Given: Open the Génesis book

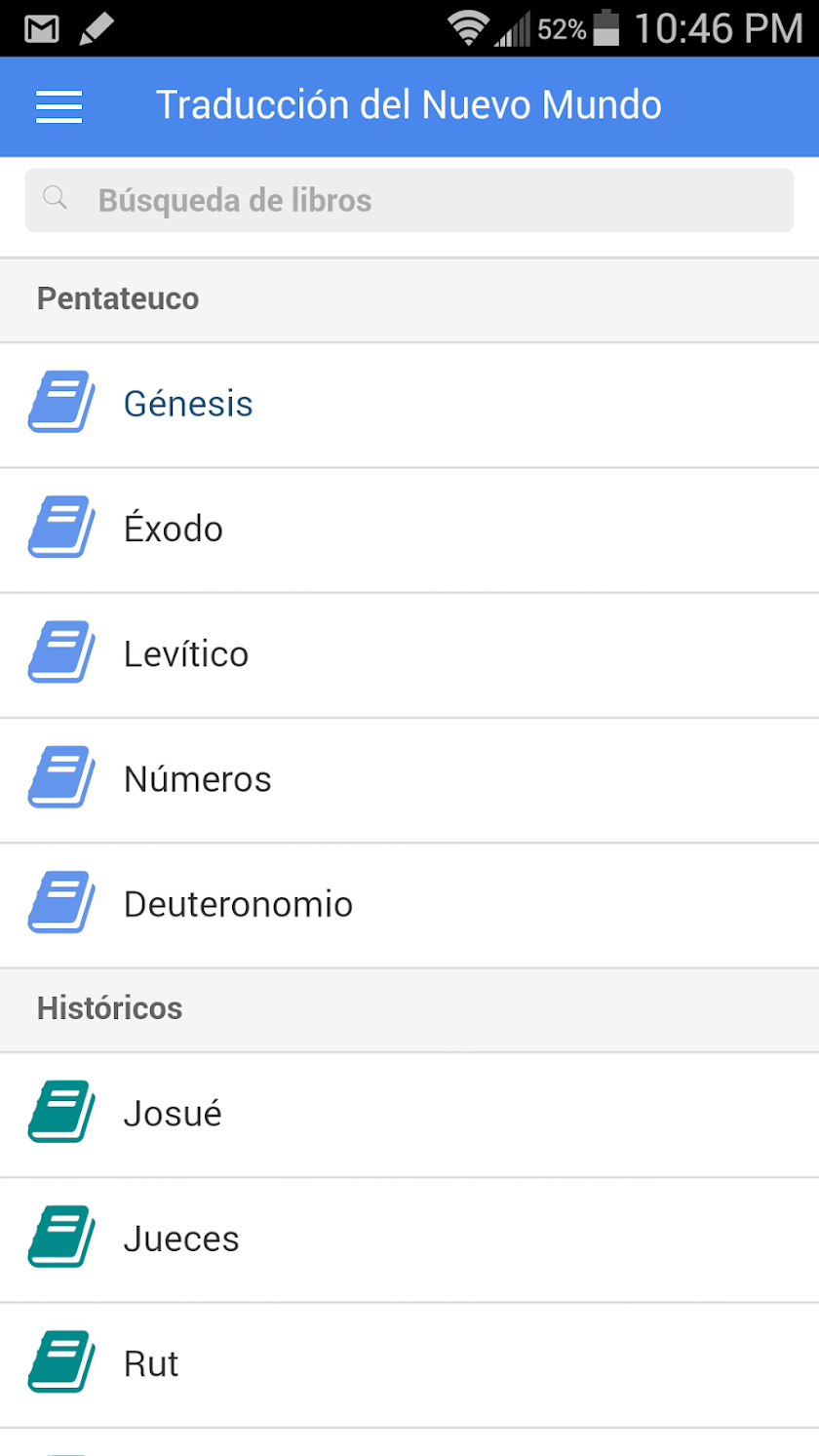Looking at the screenshot, I should click(x=188, y=404).
